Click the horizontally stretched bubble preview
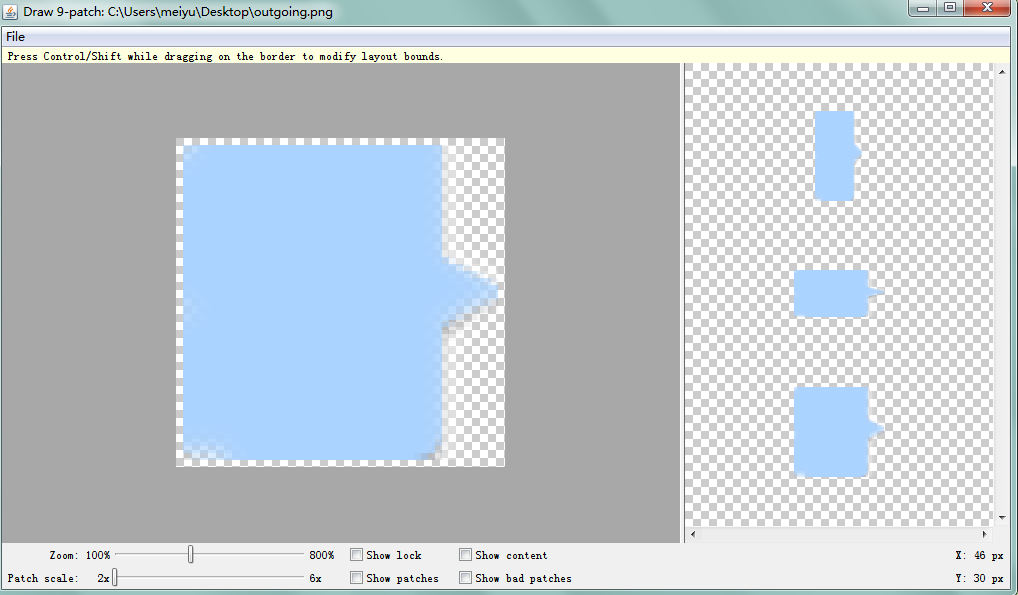This screenshot has height=595, width=1018. point(838,294)
